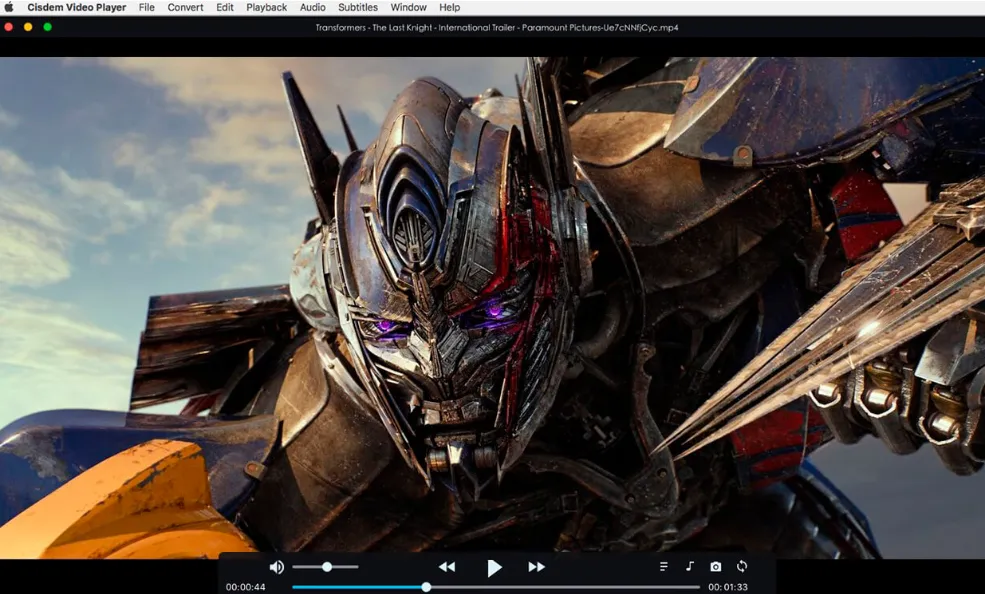This screenshot has width=985, height=594.
Task: Open the playlist with the list icon
Action: pyautogui.click(x=663, y=566)
